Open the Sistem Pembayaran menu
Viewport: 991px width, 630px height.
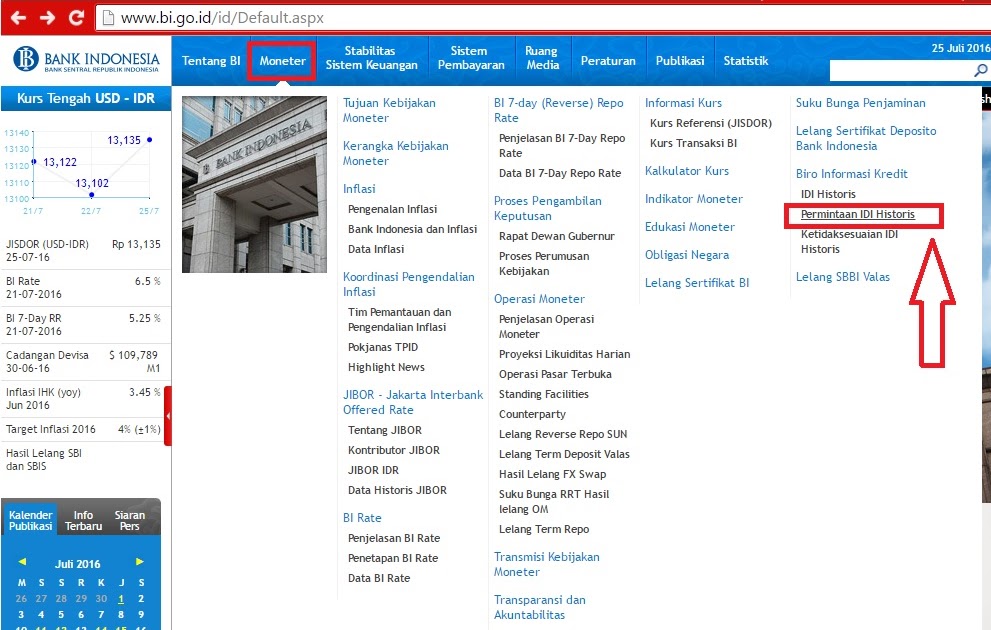tap(471, 58)
